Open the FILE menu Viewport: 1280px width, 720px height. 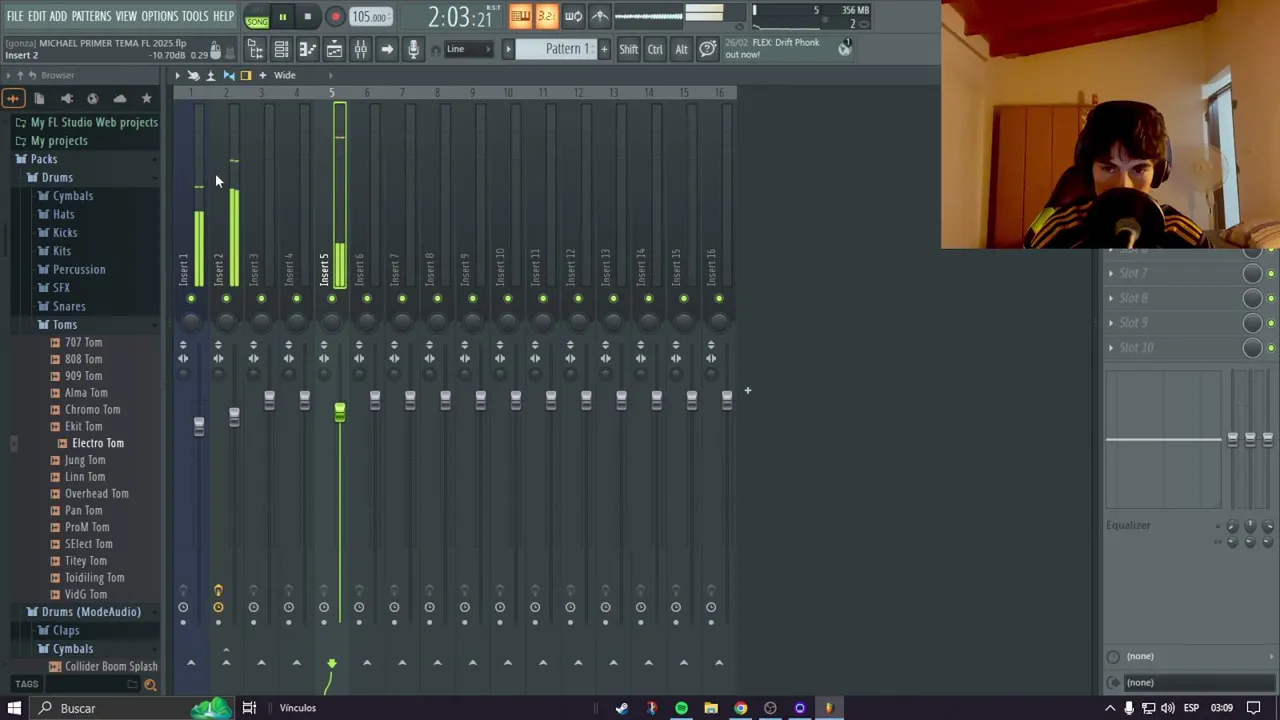coord(15,17)
